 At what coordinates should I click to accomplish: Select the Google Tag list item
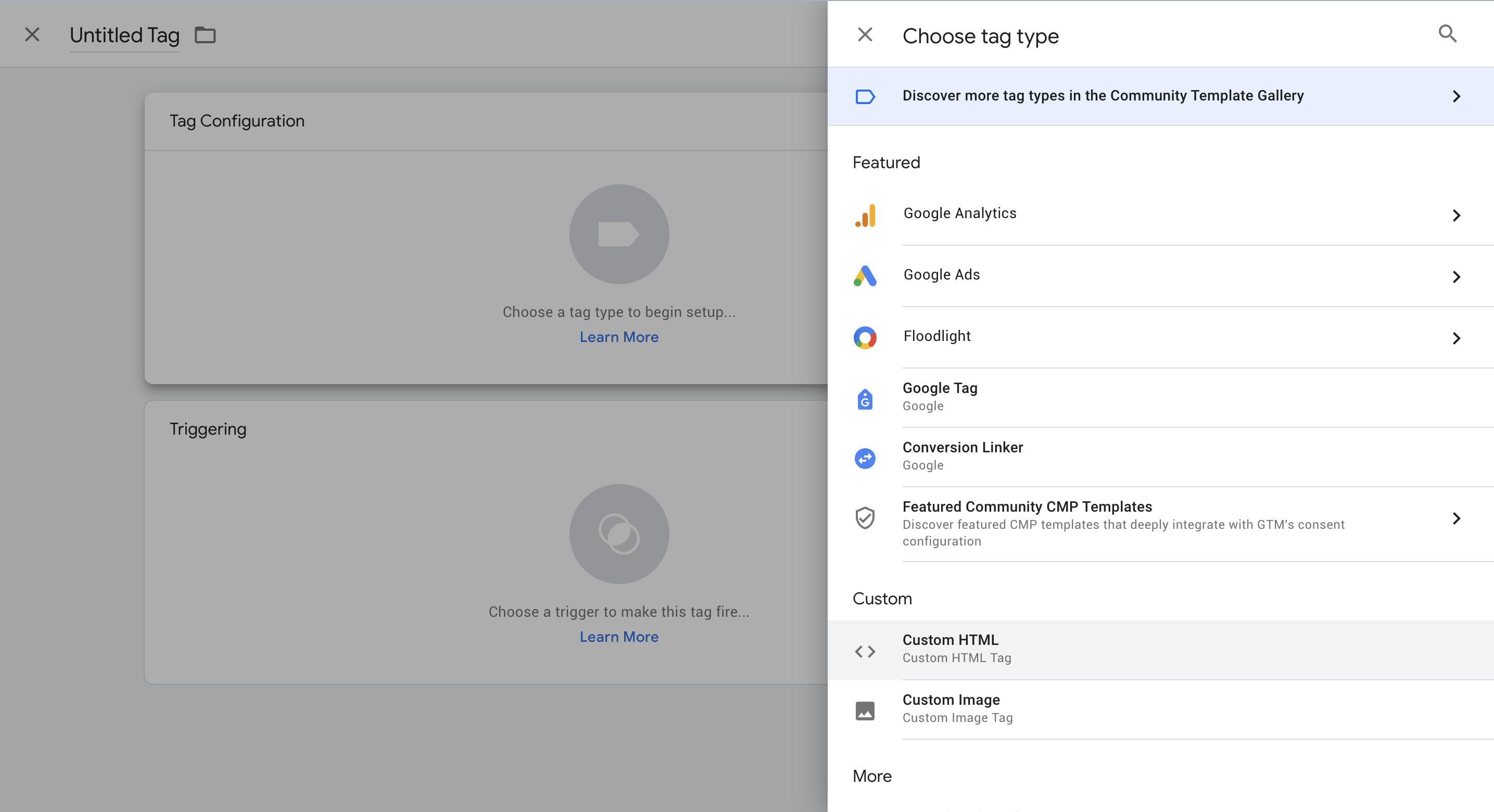tap(940, 397)
